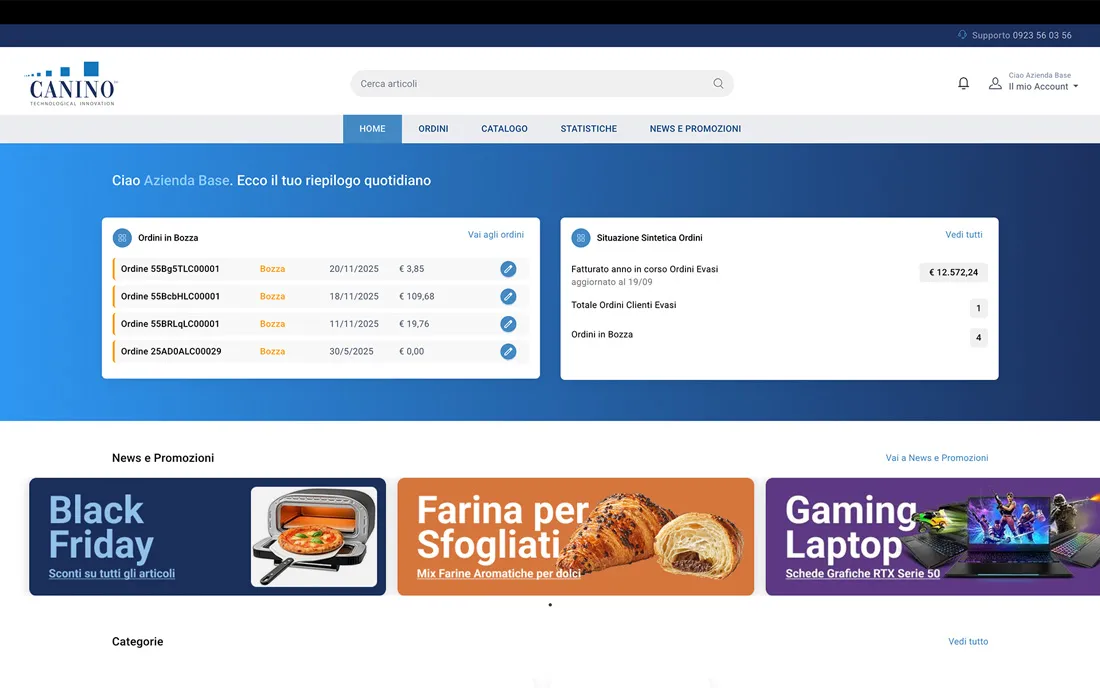The image size is (1100, 688).
Task: Edit draft order 55BcbHLC00001 pencil icon
Action: point(508,297)
